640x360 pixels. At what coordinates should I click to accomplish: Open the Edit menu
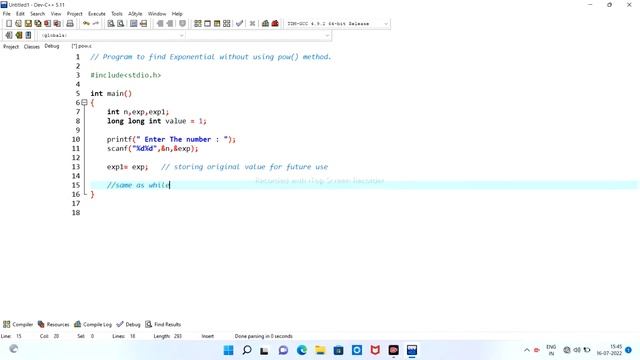point(20,14)
